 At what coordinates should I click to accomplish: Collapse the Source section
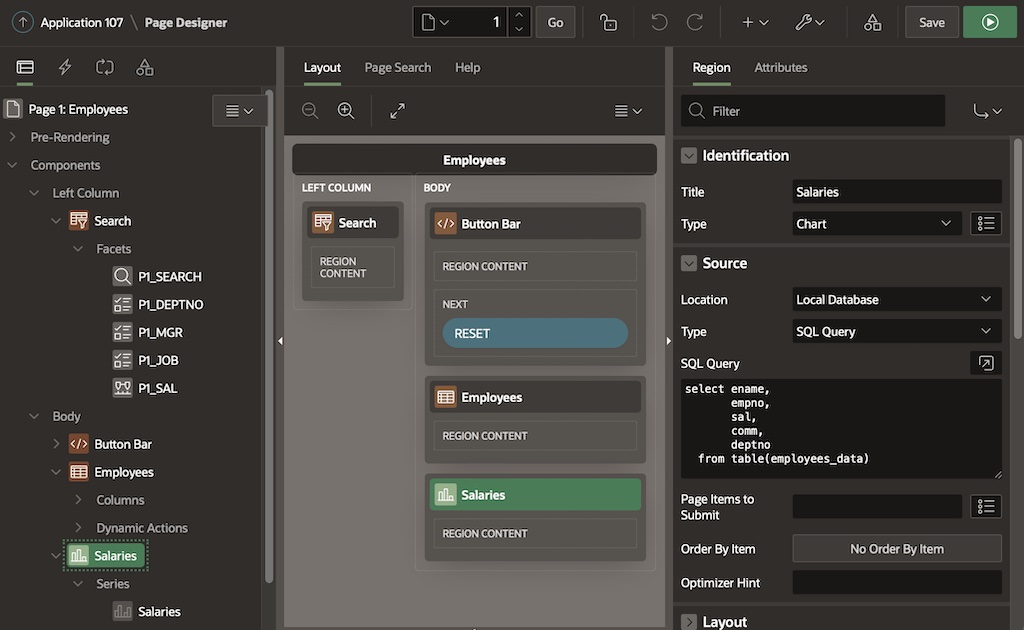click(689, 263)
